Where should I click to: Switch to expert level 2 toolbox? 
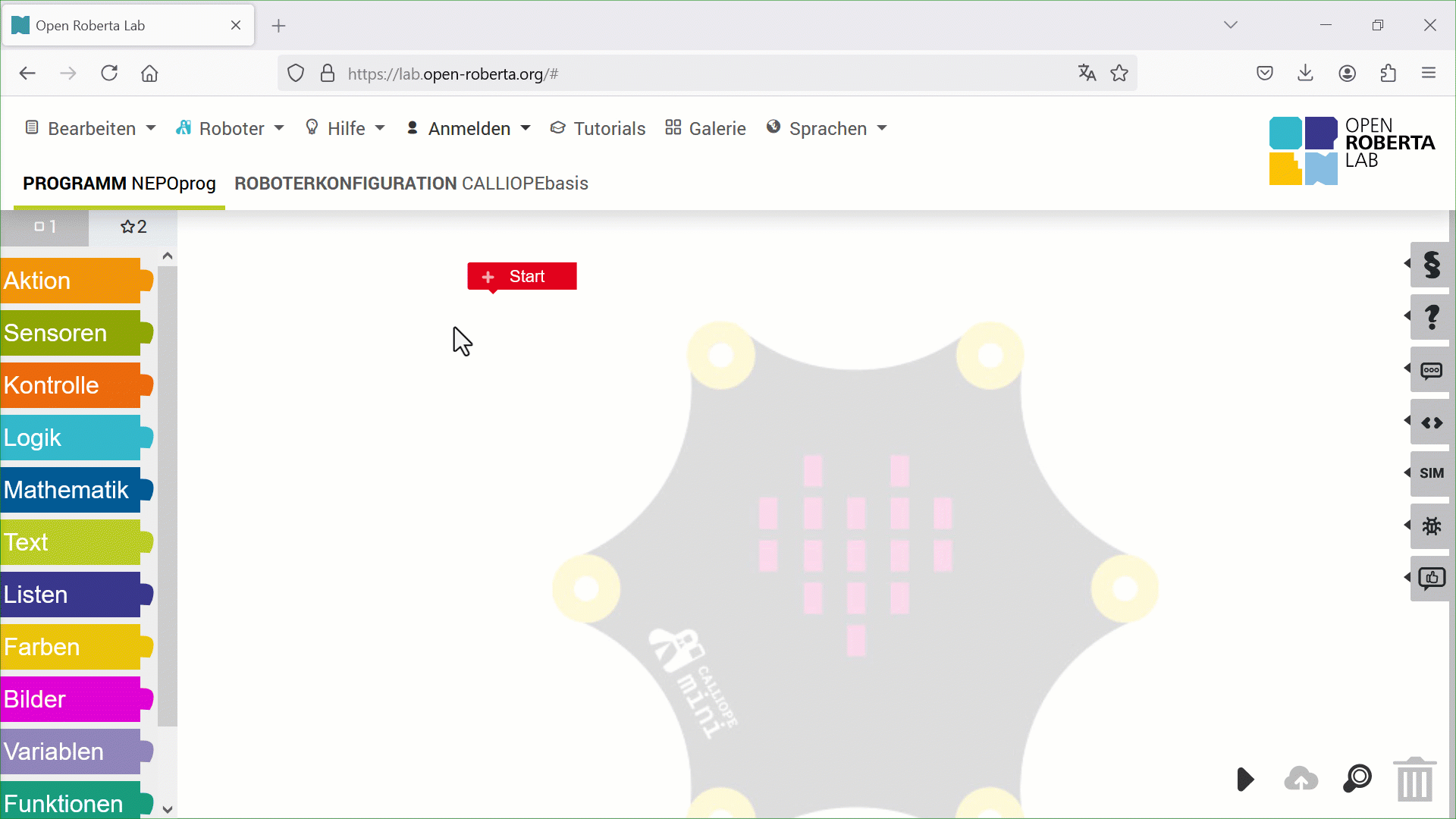click(133, 227)
